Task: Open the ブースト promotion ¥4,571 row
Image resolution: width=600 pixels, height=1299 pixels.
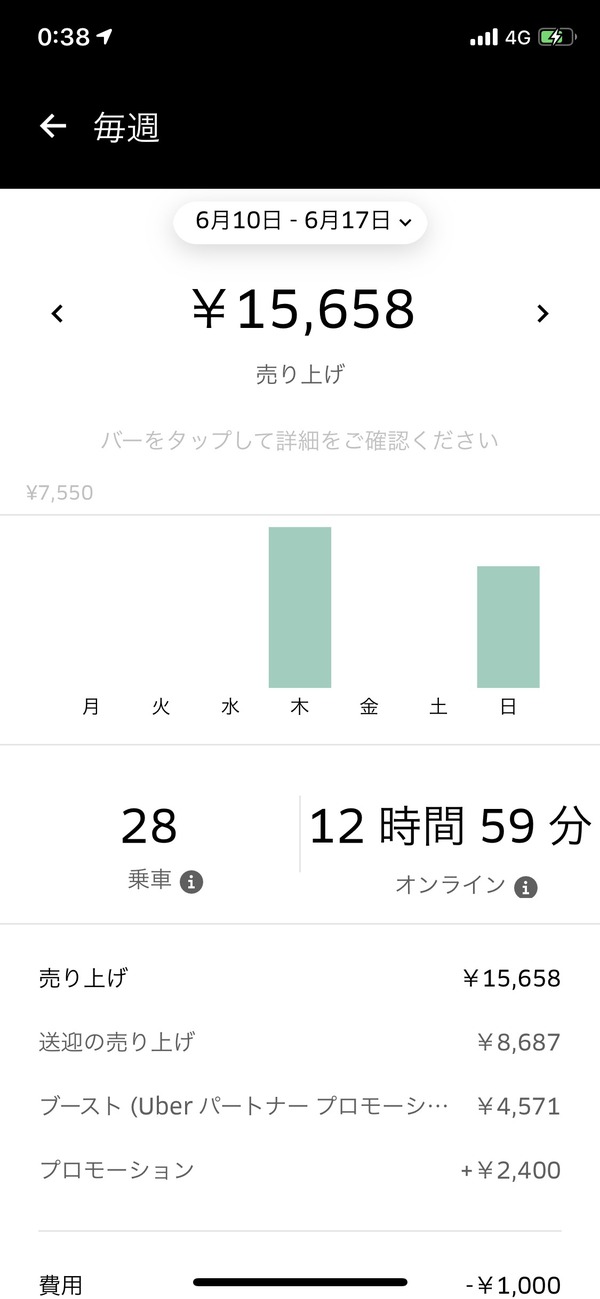Action: [x=300, y=1107]
